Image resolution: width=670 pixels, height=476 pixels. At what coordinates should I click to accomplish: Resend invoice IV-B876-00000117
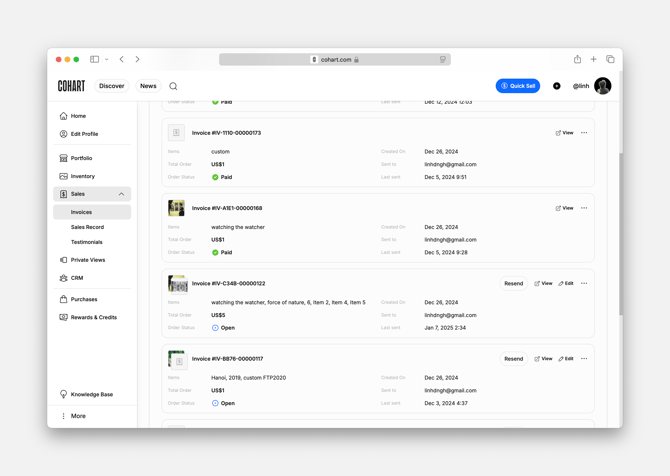pos(514,359)
